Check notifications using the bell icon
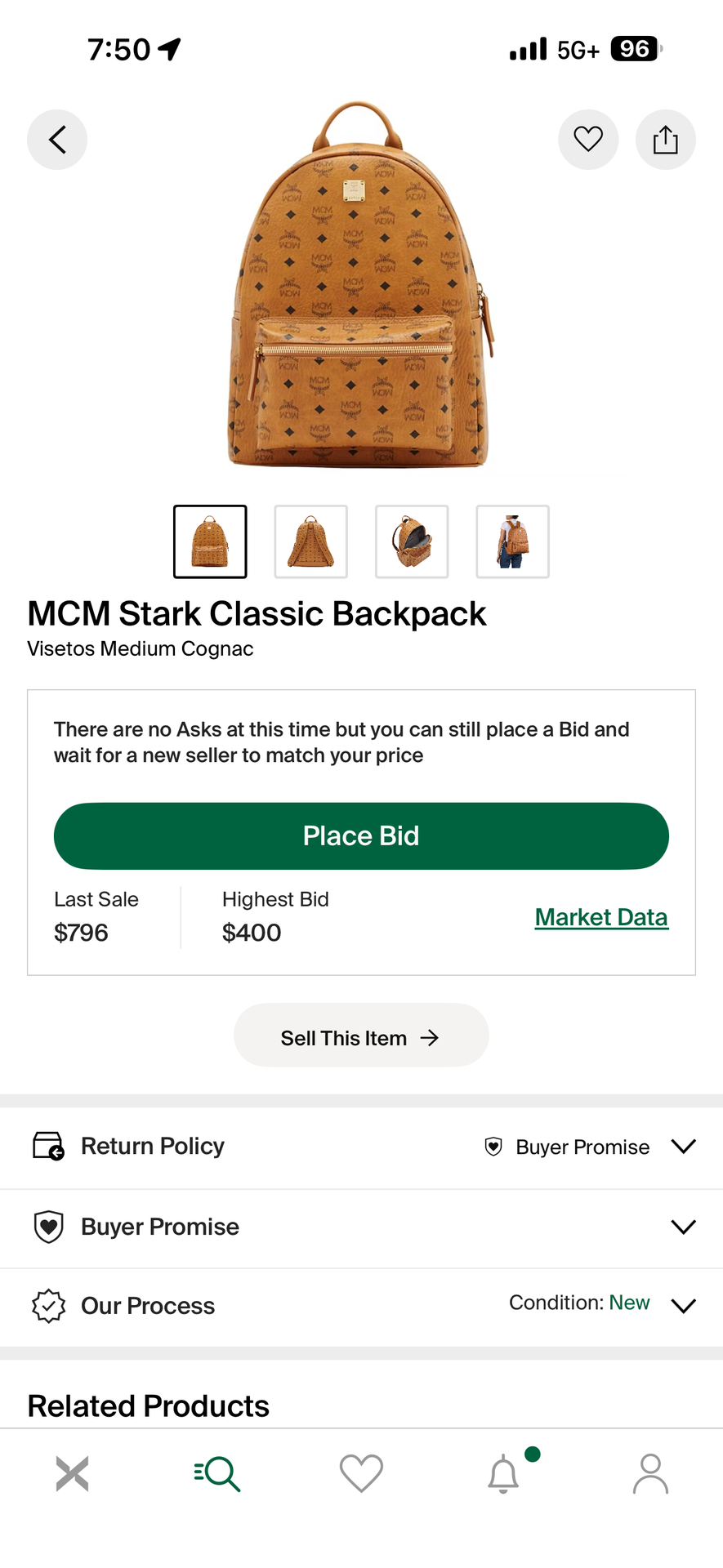Viewport: 723px width, 1568px height. (505, 1473)
